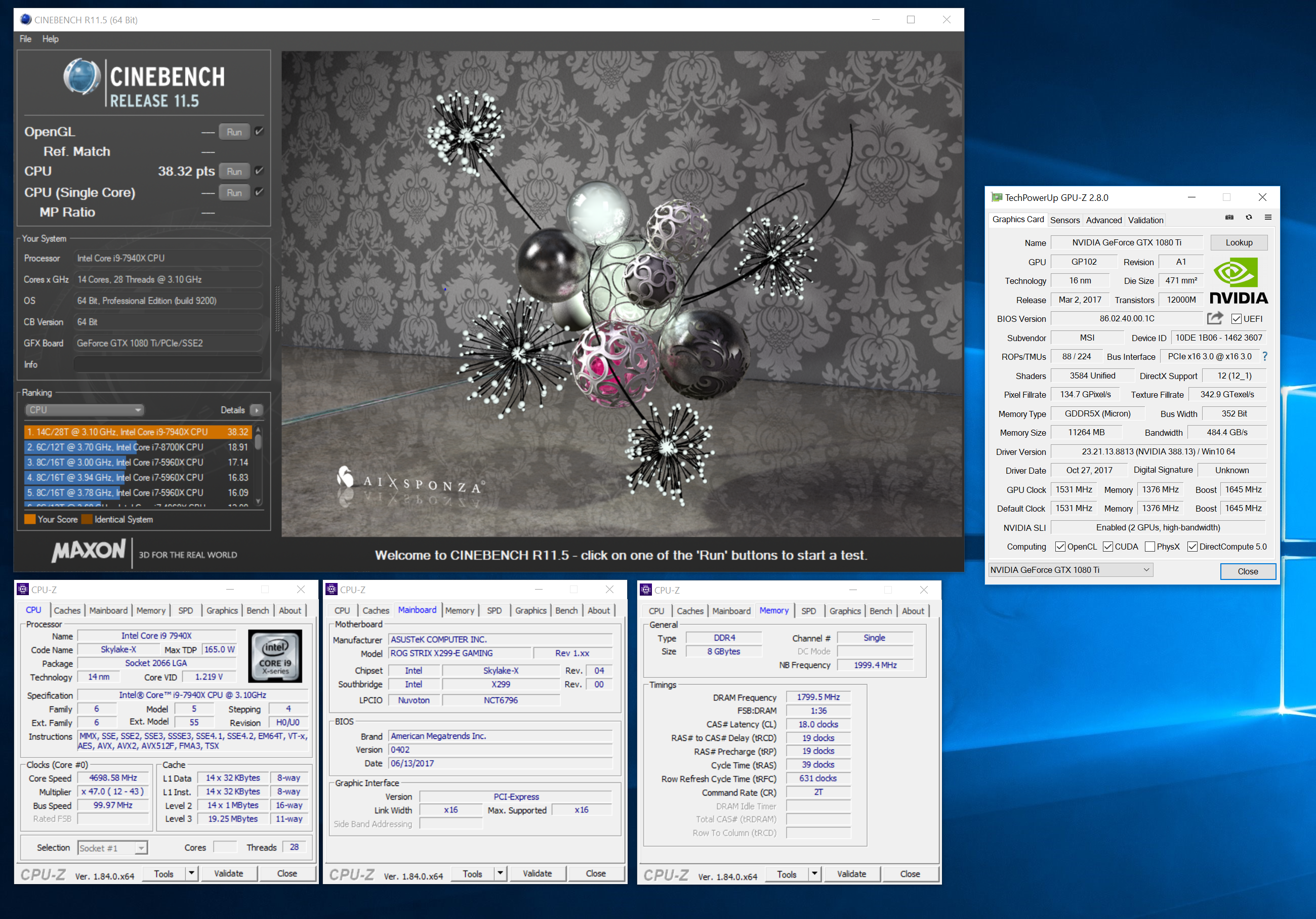The height and width of the screenshot is (919, 1316).
Task: Click the Memory CPU-Z window title icon
Action: 646,590
